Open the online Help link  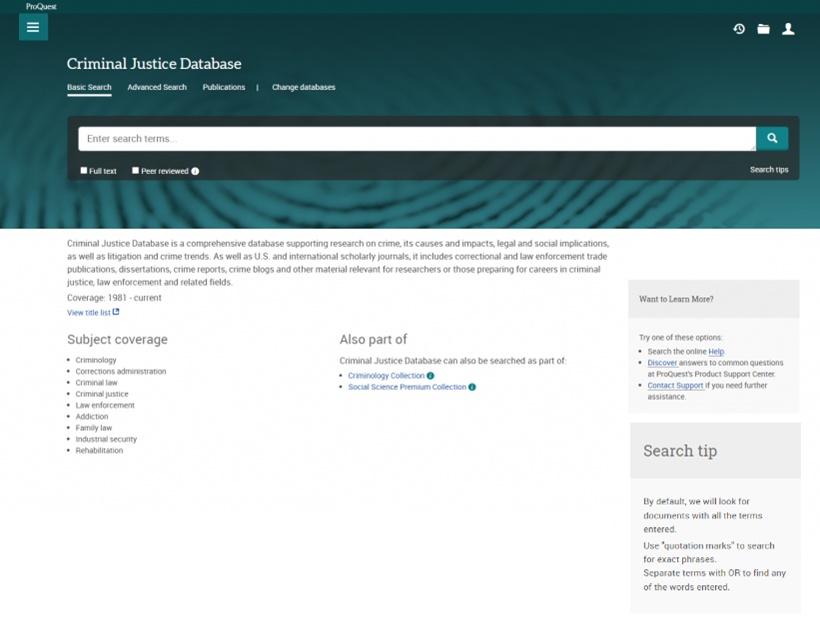pyautogui.click(x=716, y=351)
